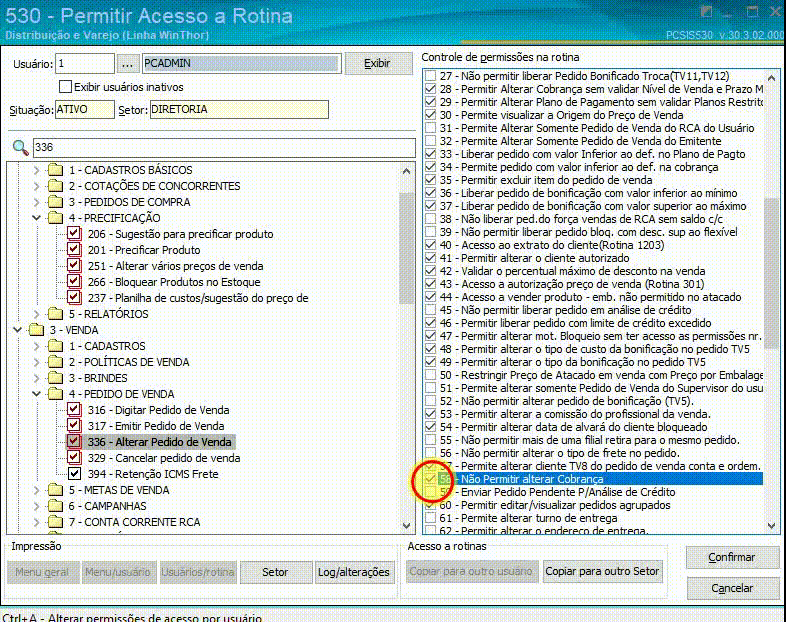
Task: Click the Setor field showing DIRETORIA
Action: point(239,109)
